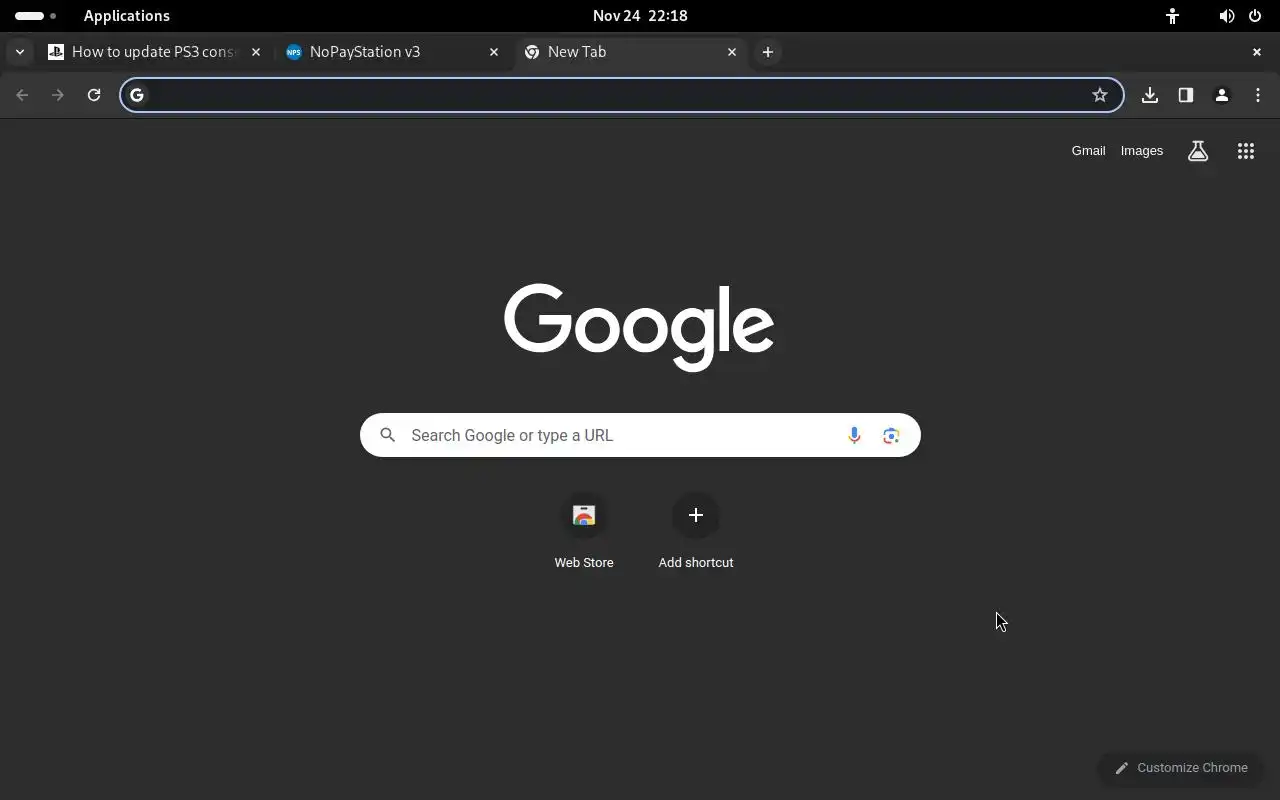Screen dimensions: 1280x800
Task: Select the New Tab tab
Action: 631,52
